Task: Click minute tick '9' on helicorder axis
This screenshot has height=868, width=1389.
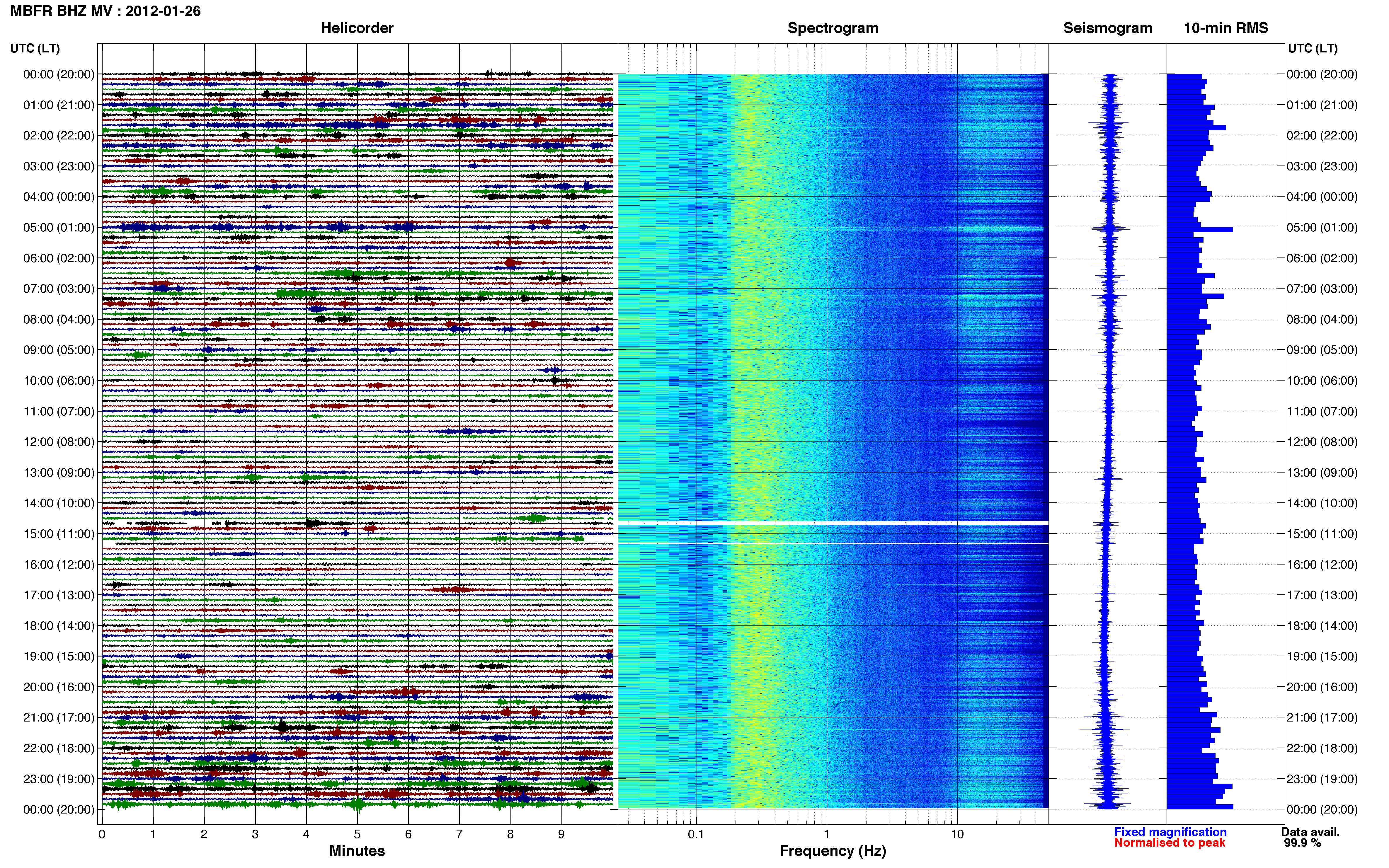Action: pyautogui.click(x=561, y=835)
